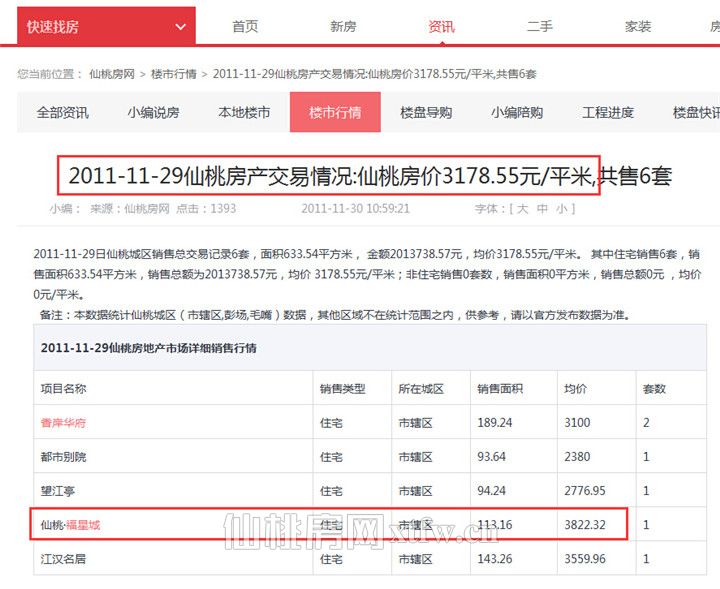Open the 家装 navigation item
Viewport: 720px width, 589px height.
638,27
